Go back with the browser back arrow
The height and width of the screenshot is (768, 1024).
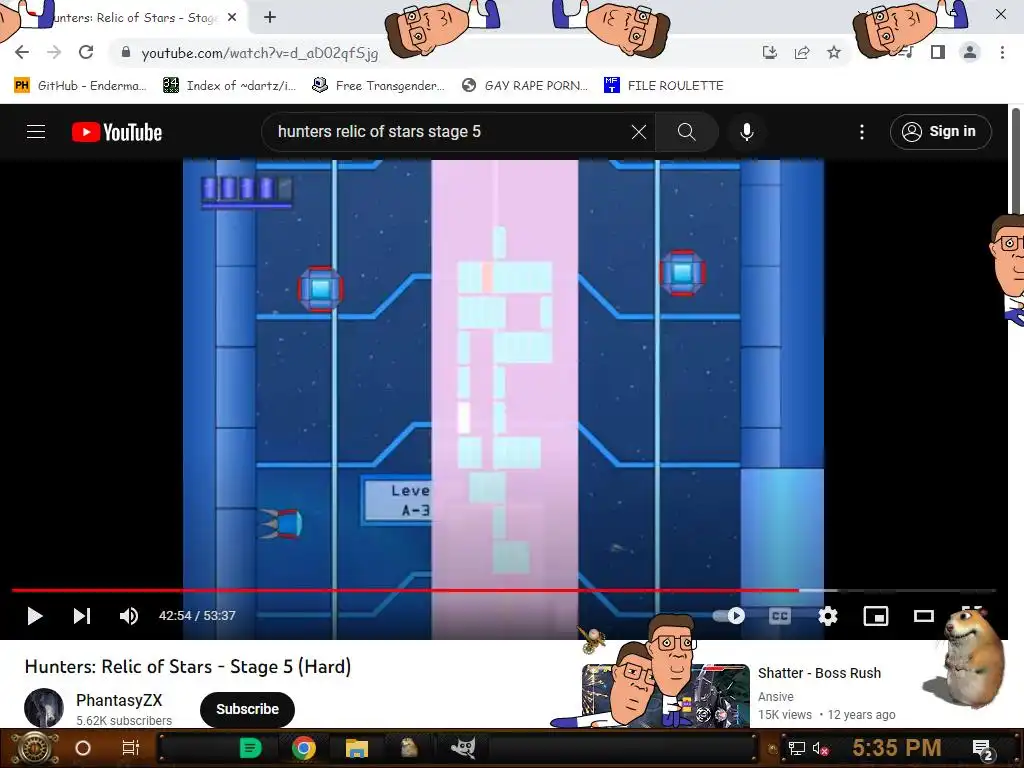(22, 52)
